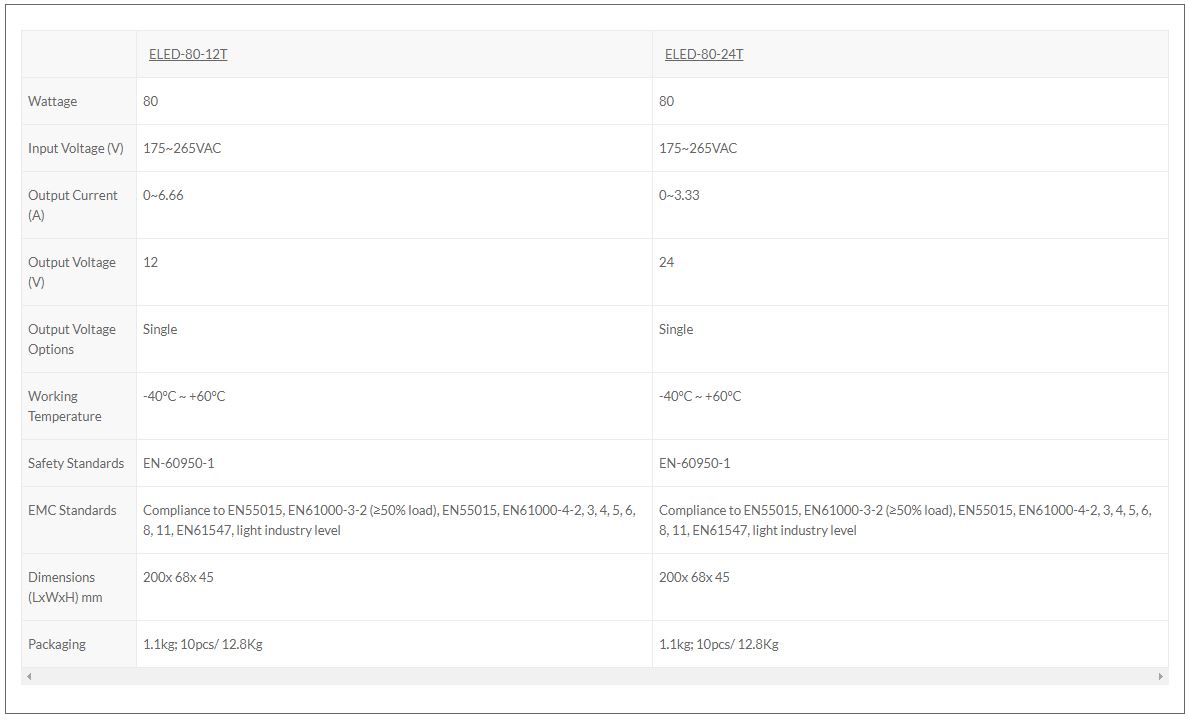
Task: Click the right arrow of horizontal scrollbar
Action: pyautogui.click(x=1161, y=677)
